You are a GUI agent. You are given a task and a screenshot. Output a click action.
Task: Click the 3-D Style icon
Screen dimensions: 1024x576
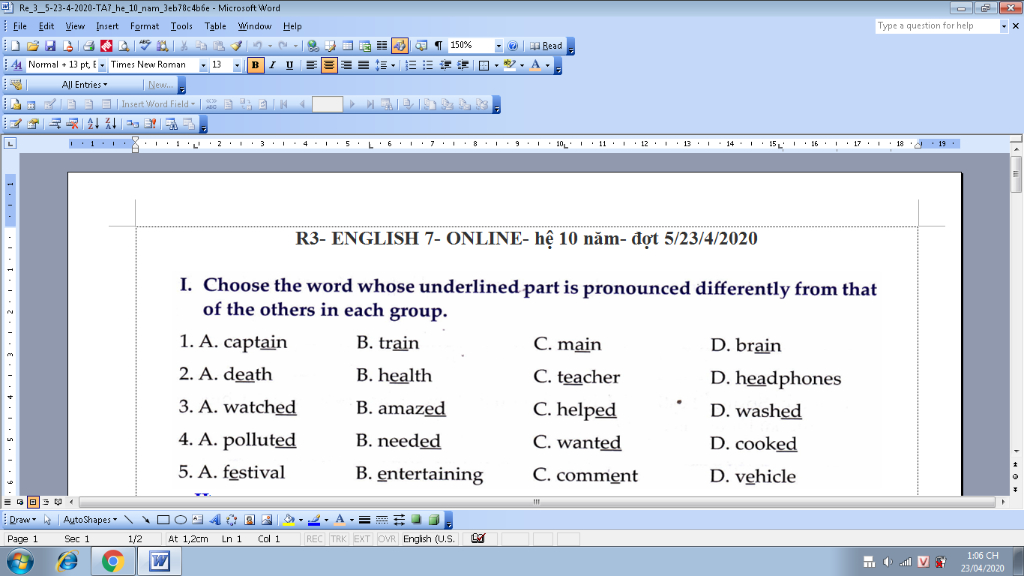tap(434, 520)
